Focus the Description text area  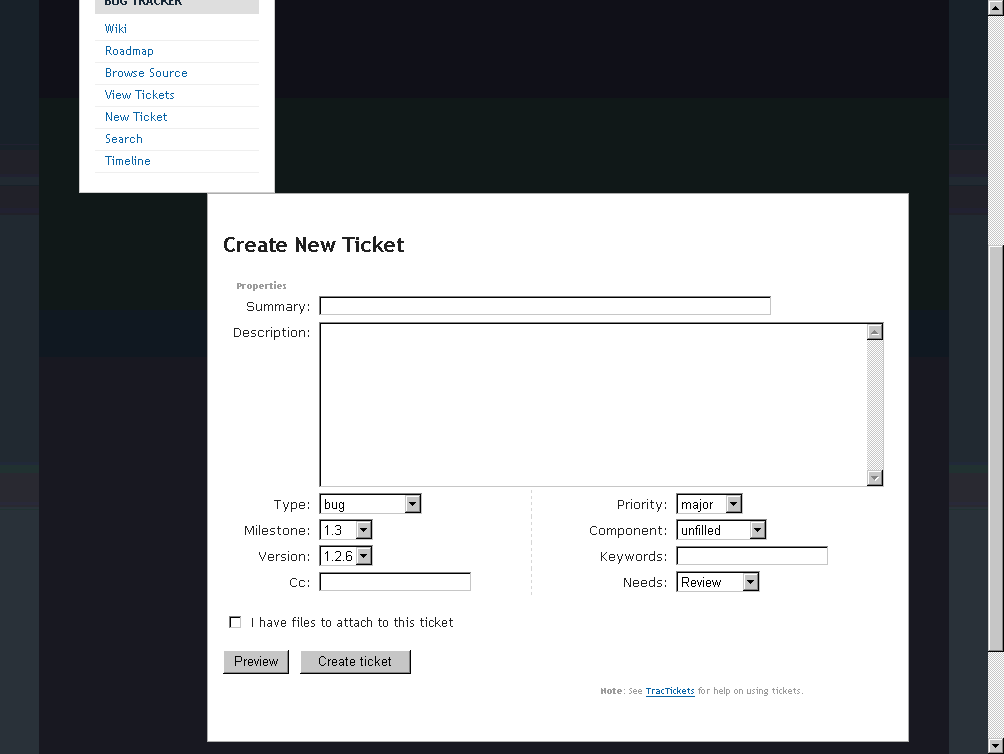pos(593,404)
